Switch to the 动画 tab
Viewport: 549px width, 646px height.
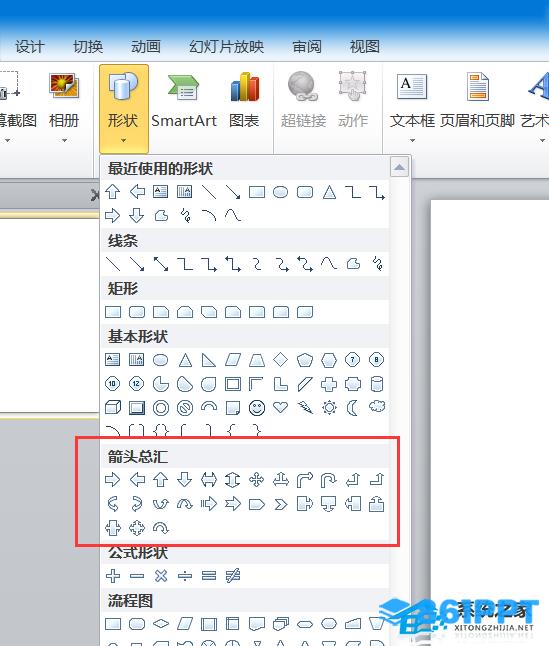tap(146, 47)
